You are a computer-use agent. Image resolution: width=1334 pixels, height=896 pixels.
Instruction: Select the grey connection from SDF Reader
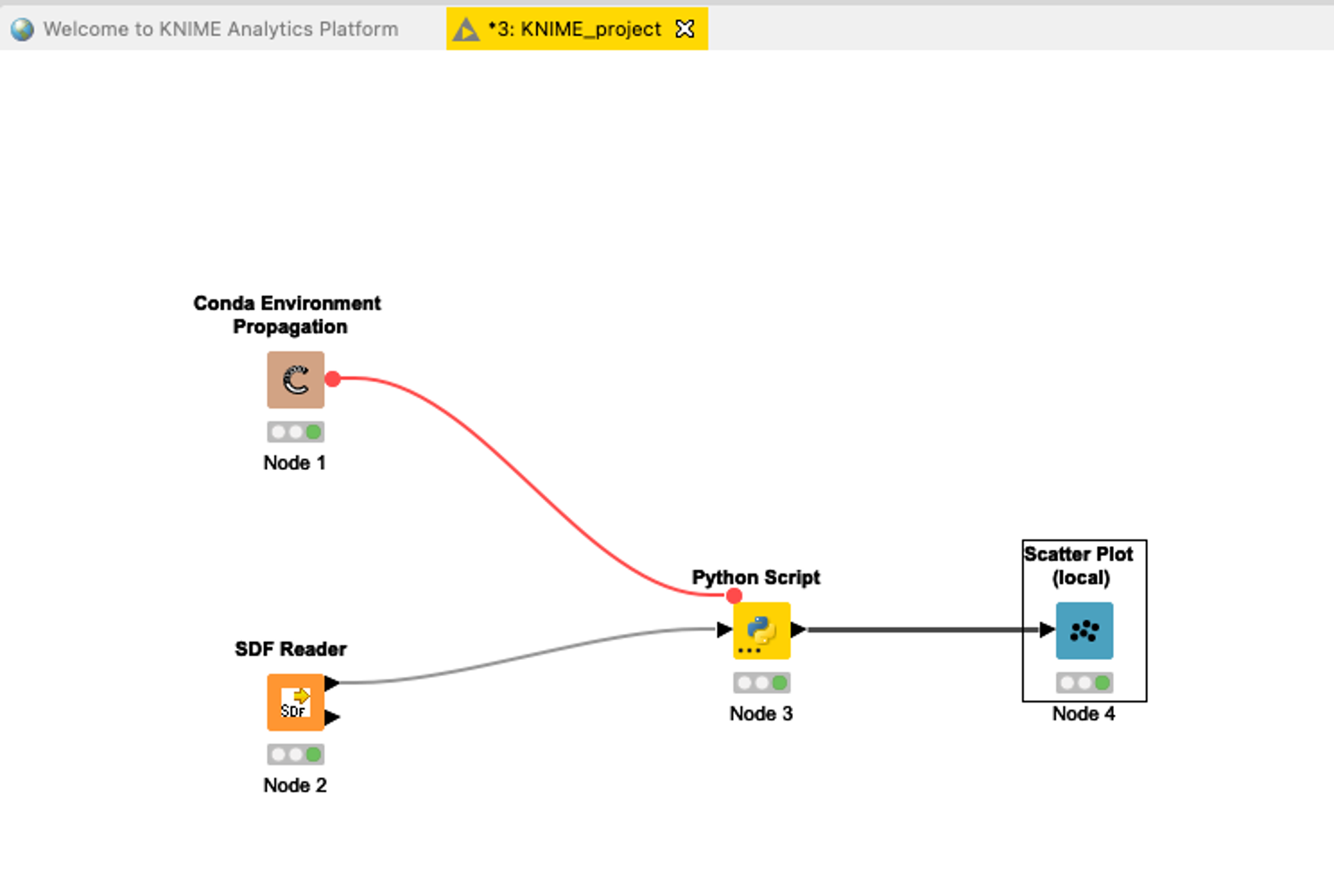pyautogui.click(x=527, y=655)
